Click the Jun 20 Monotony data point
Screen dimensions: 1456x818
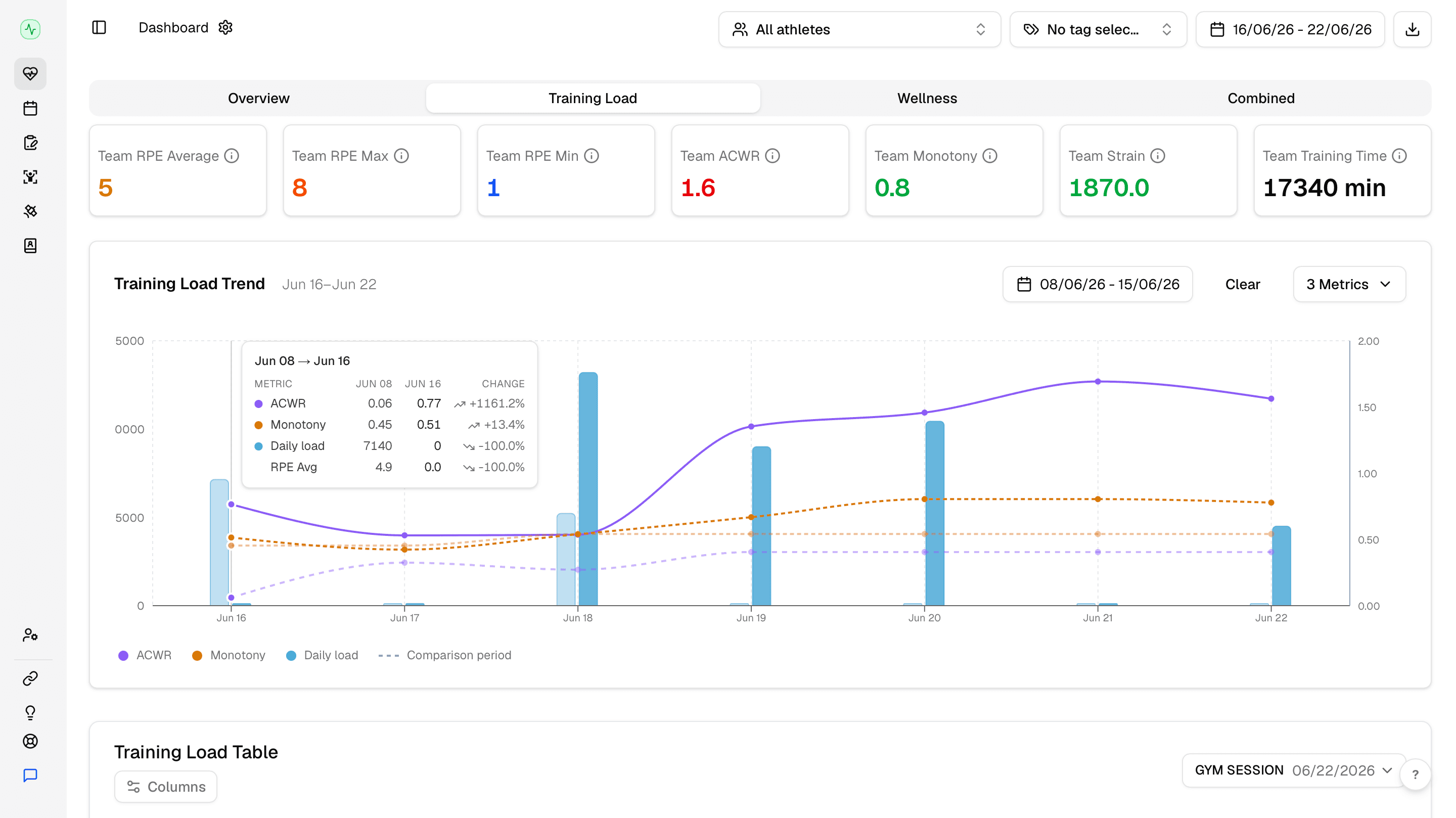pos(925,499)
